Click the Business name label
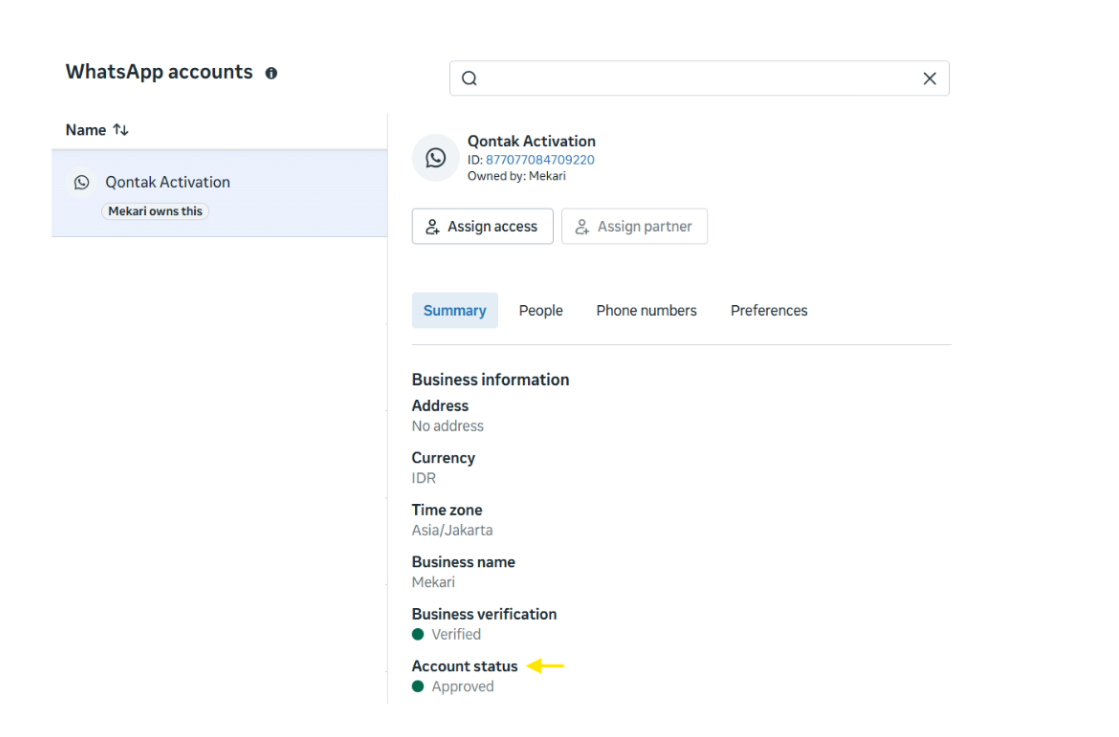The image size is (1119, 737). (463, 562)
